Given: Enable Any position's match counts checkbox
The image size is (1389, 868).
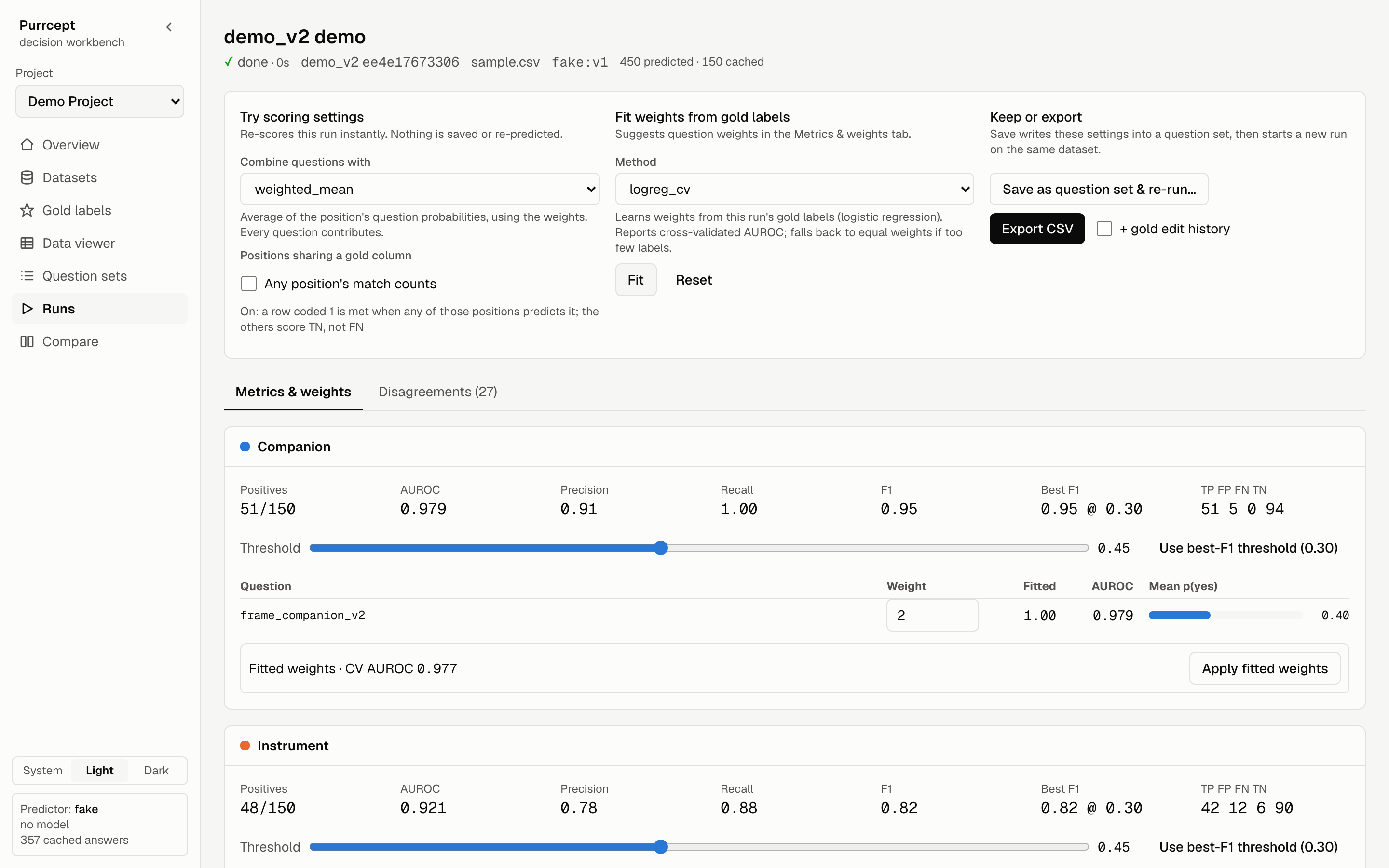Looking at the screenshot, I should [x=248, y=284].
